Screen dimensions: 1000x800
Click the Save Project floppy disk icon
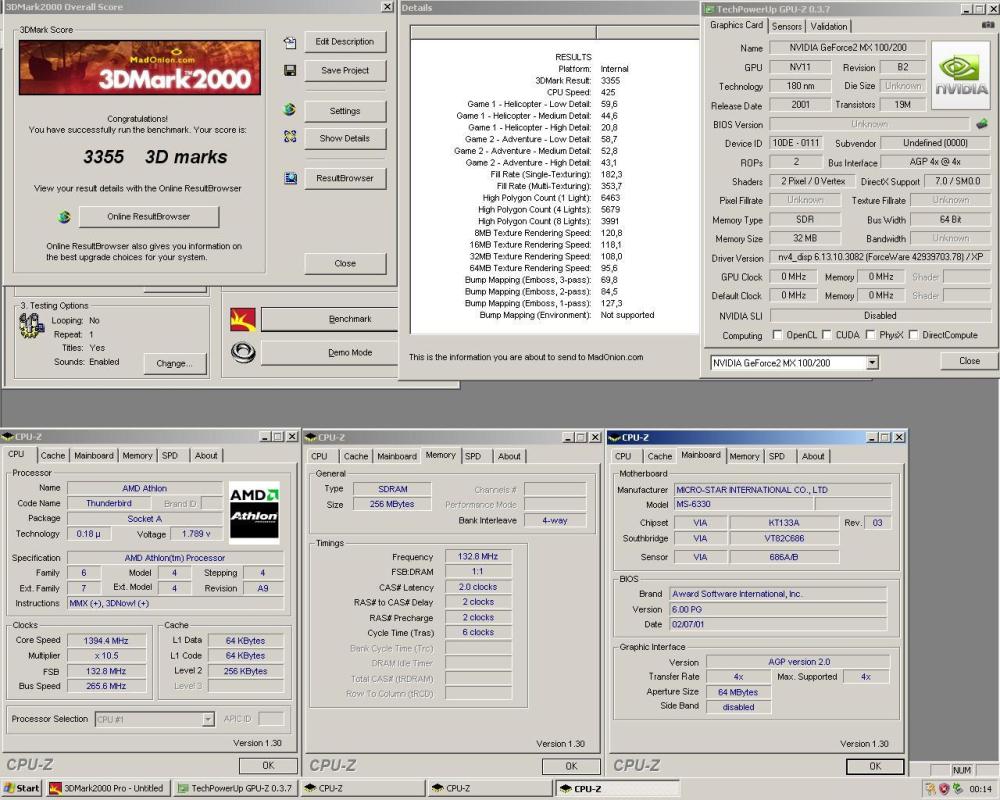[x=290, y=70]
